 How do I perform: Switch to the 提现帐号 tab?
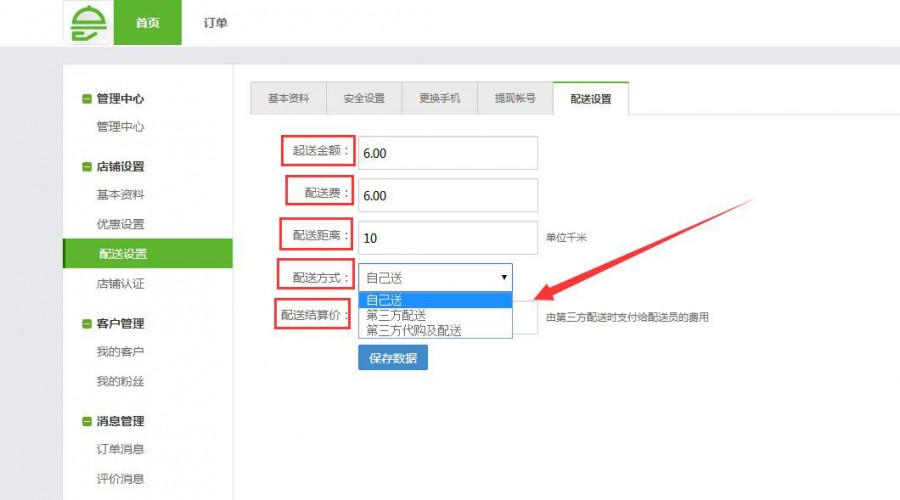pyautogui.click(x=515, y=98)
